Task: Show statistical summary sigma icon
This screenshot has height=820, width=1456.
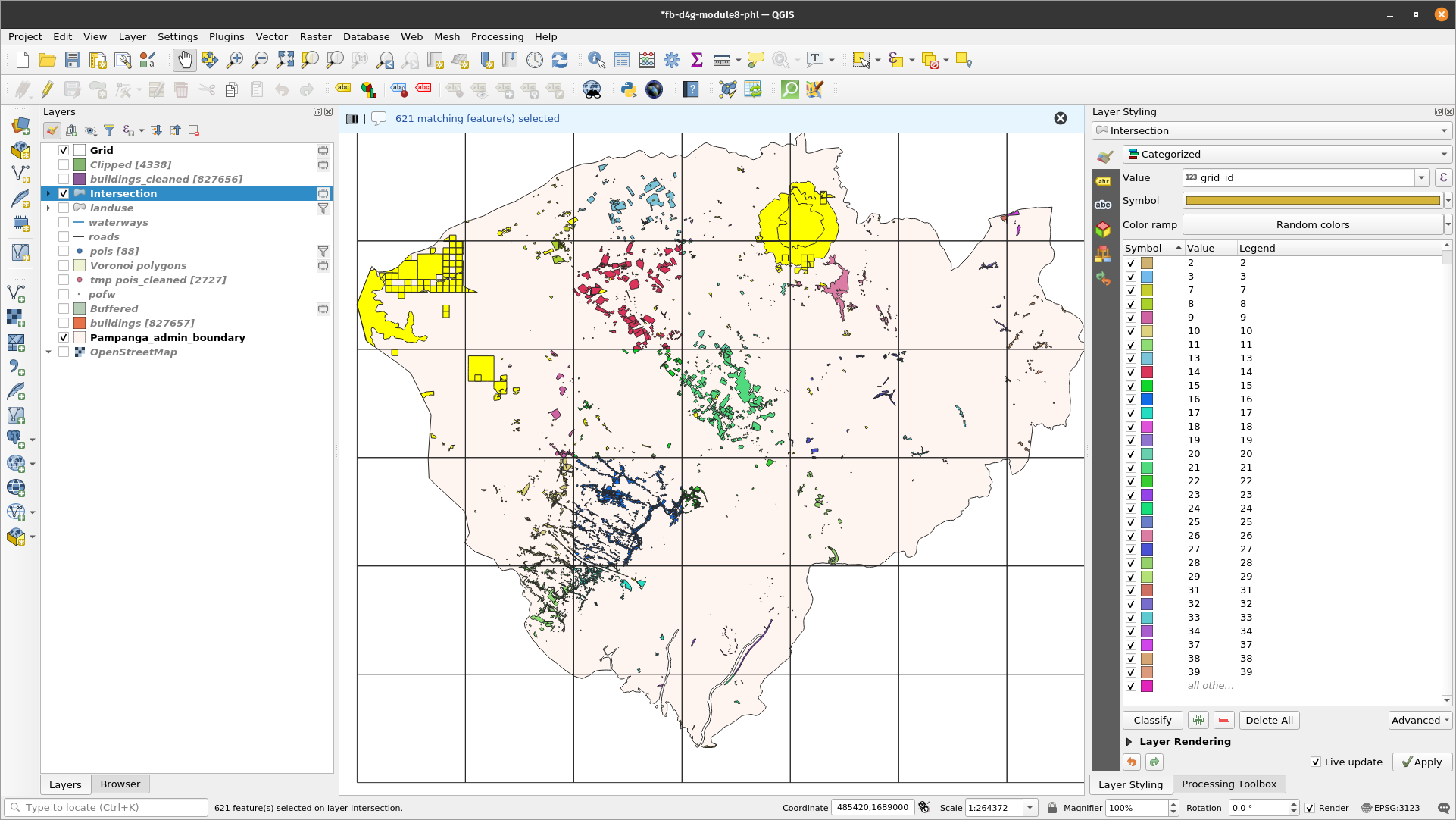Action: click(x=697, y=61)
